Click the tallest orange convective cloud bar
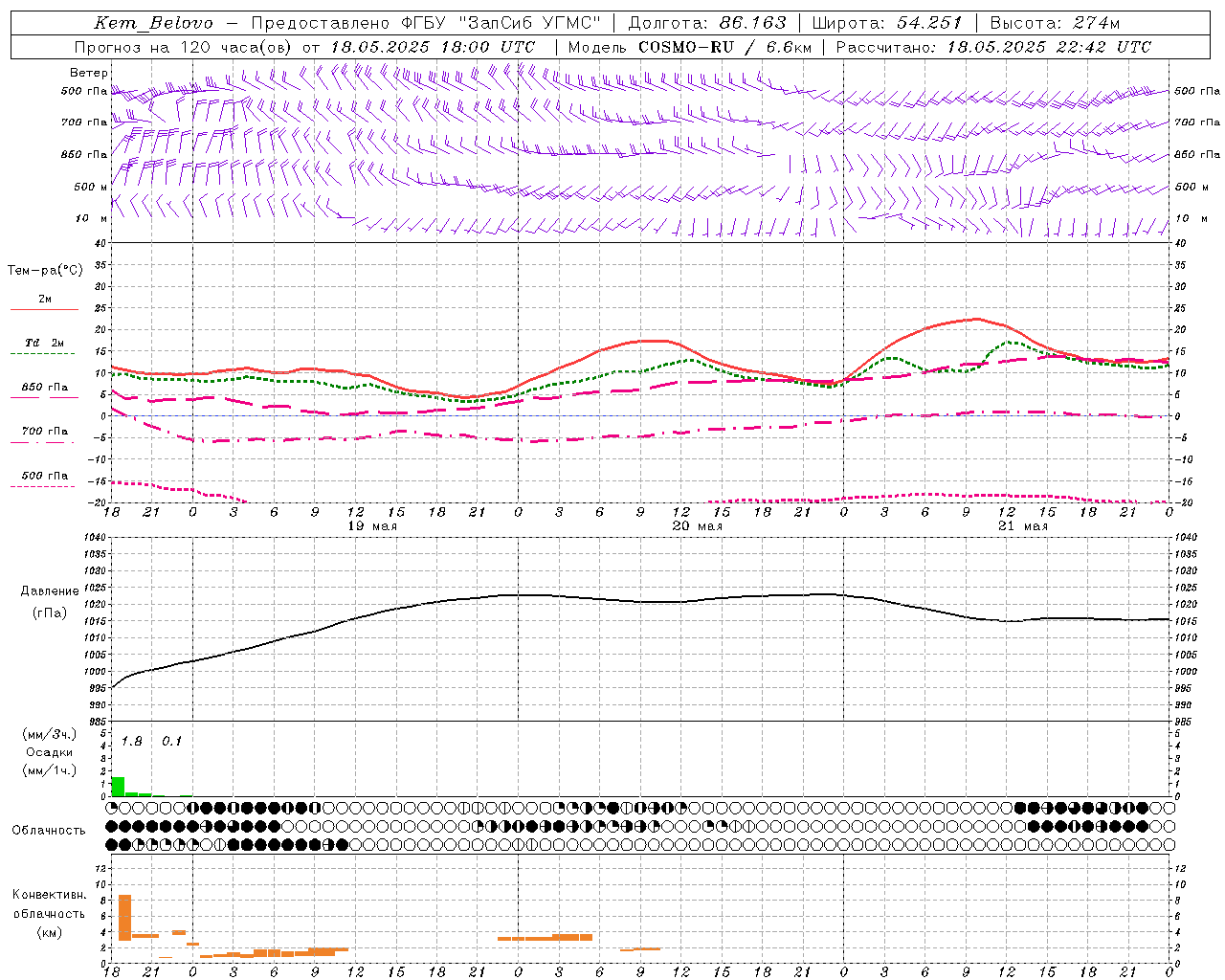1225x980 pixels. tap(124, 917)
